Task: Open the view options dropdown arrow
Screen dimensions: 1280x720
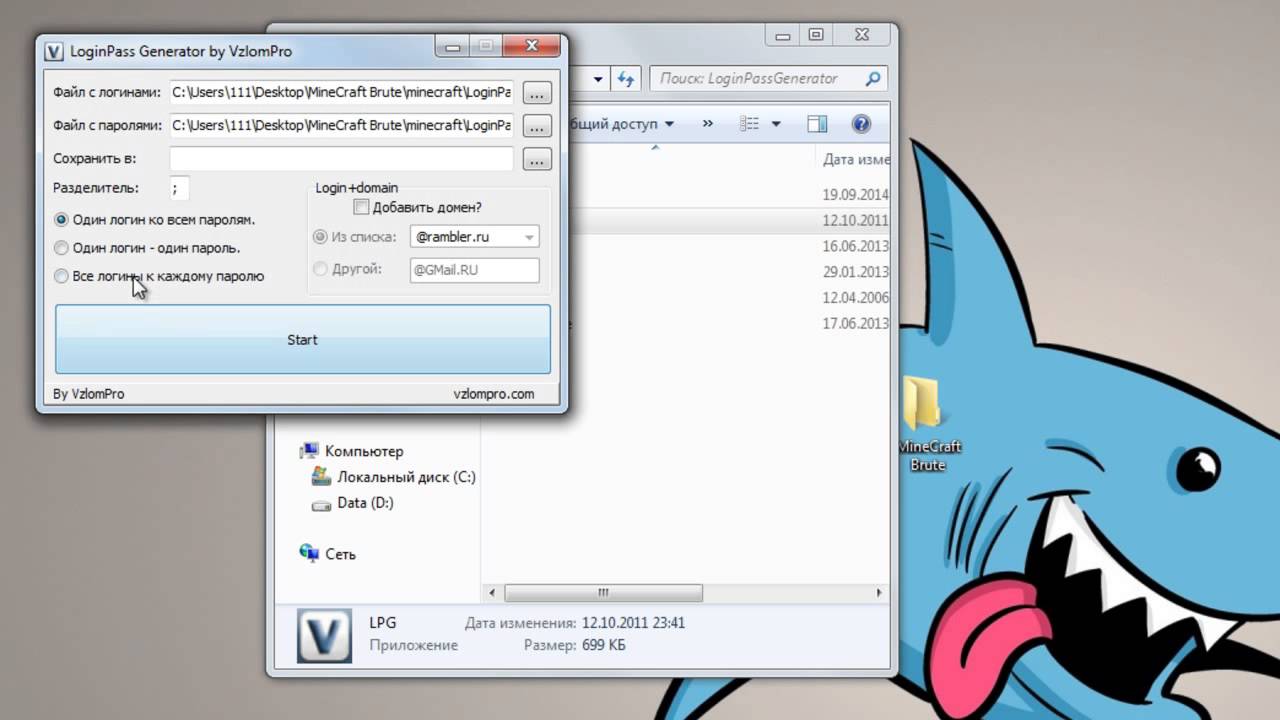Action: pyautogui.click(x=776, y=124)
